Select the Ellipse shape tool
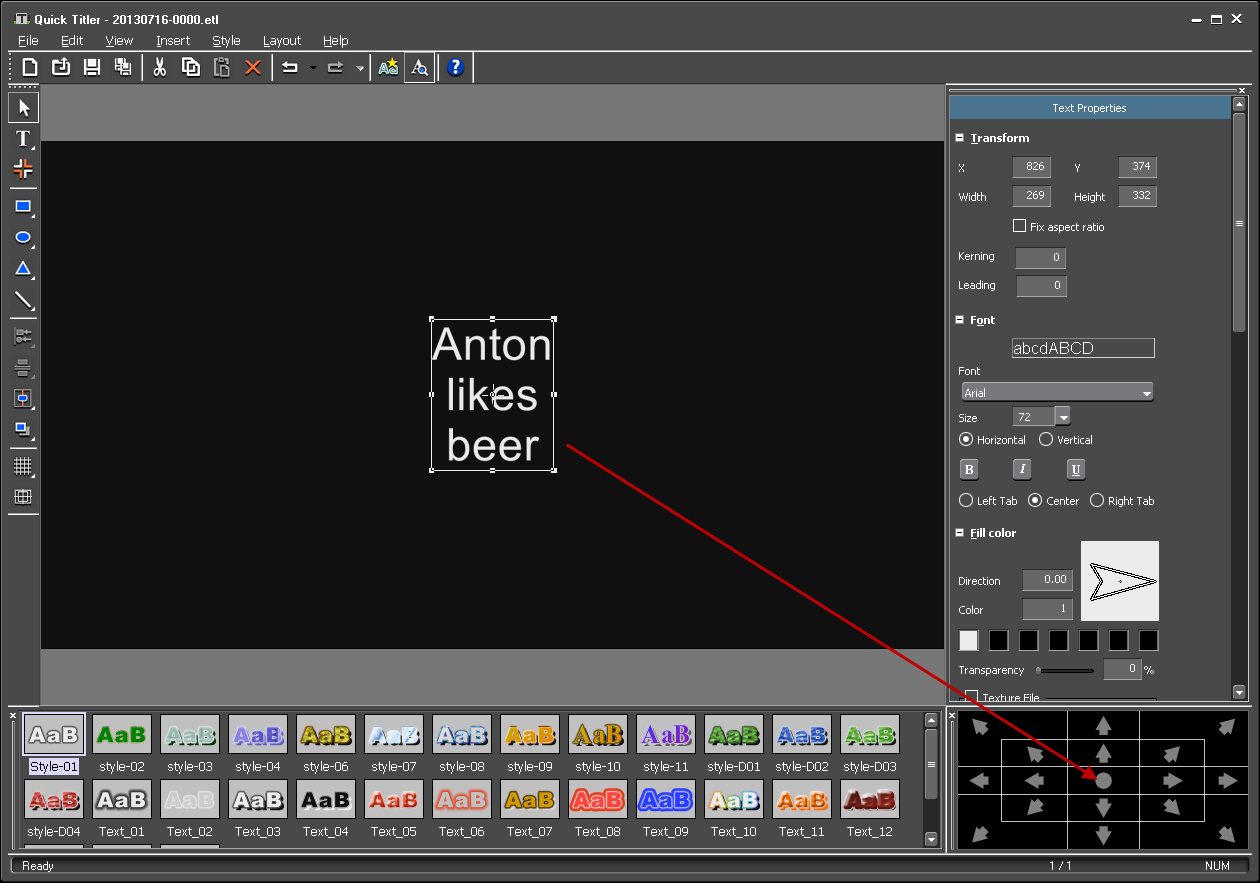The image size is (1260, 883). click(23, 238)
